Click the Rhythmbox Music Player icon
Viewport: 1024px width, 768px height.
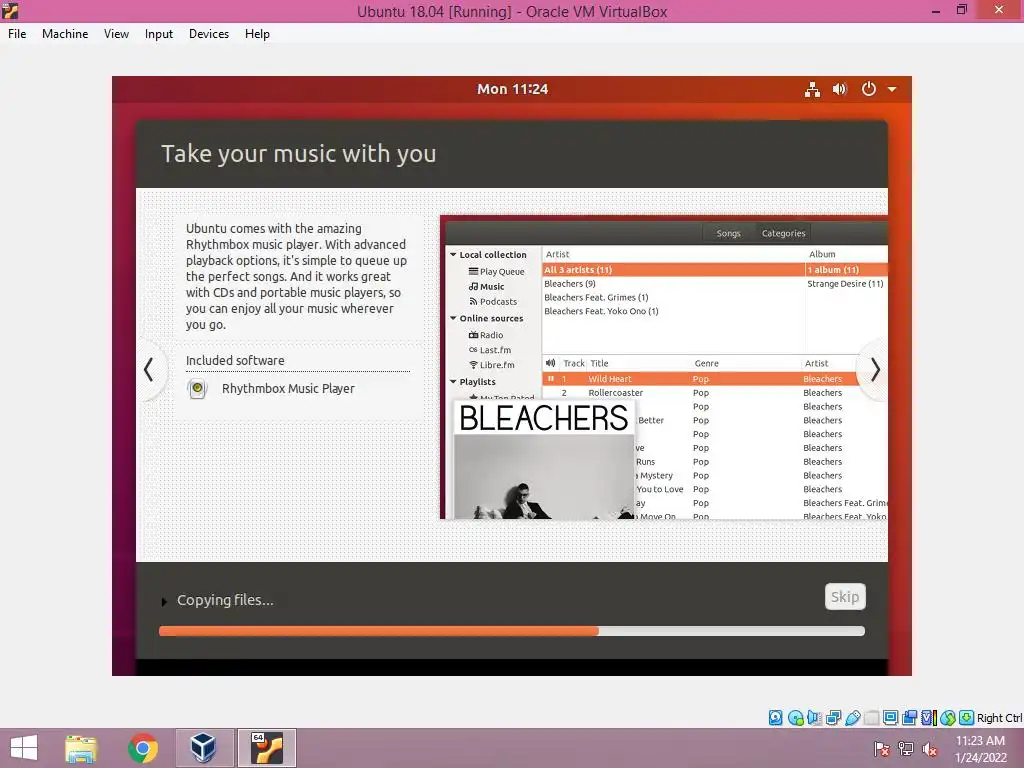point(197,389)
